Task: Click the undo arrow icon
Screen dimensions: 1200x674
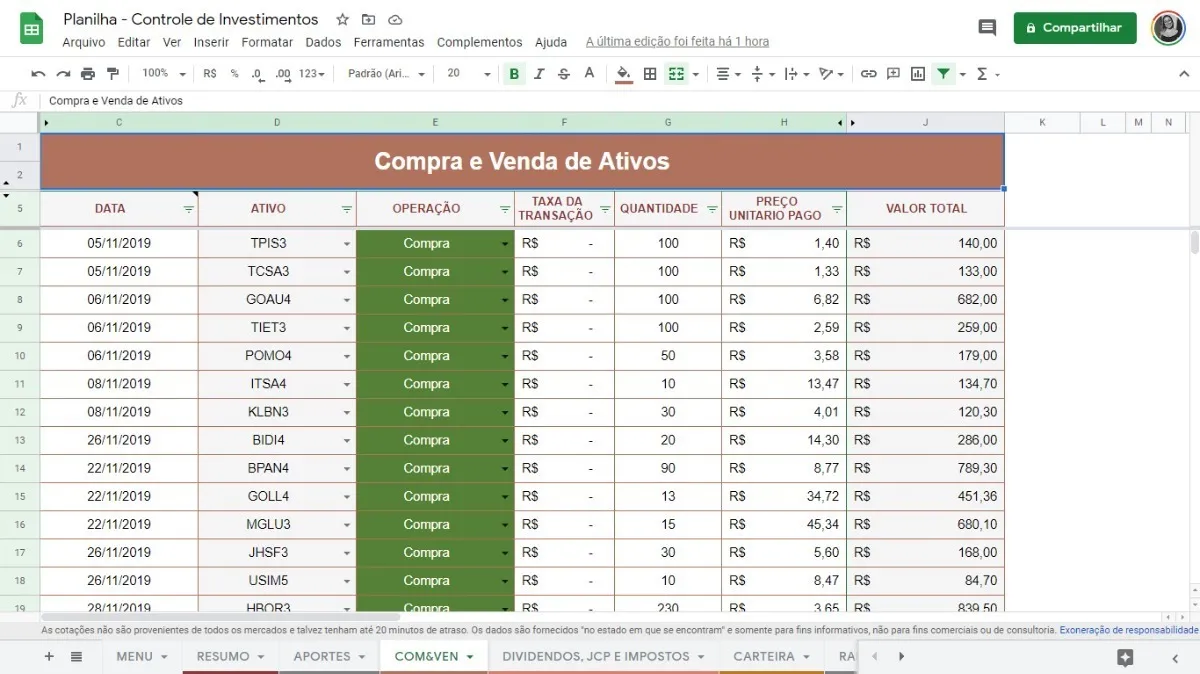Action: click(38, 74)
